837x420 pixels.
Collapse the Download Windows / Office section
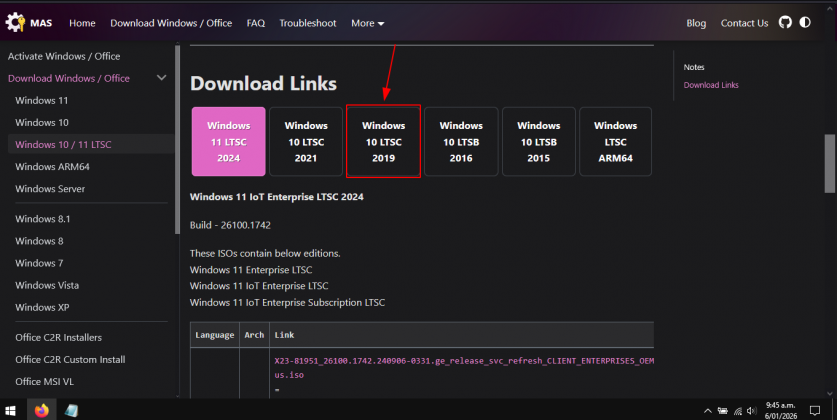click(161, 78)
